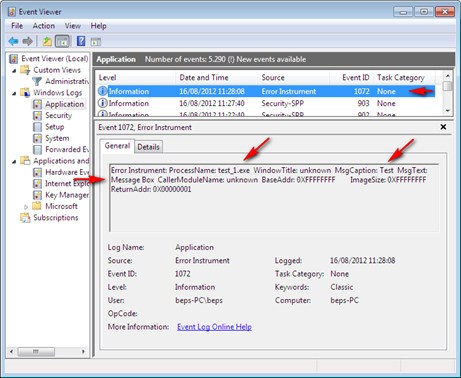Click the Security log icon in tree

pos(37,116)
